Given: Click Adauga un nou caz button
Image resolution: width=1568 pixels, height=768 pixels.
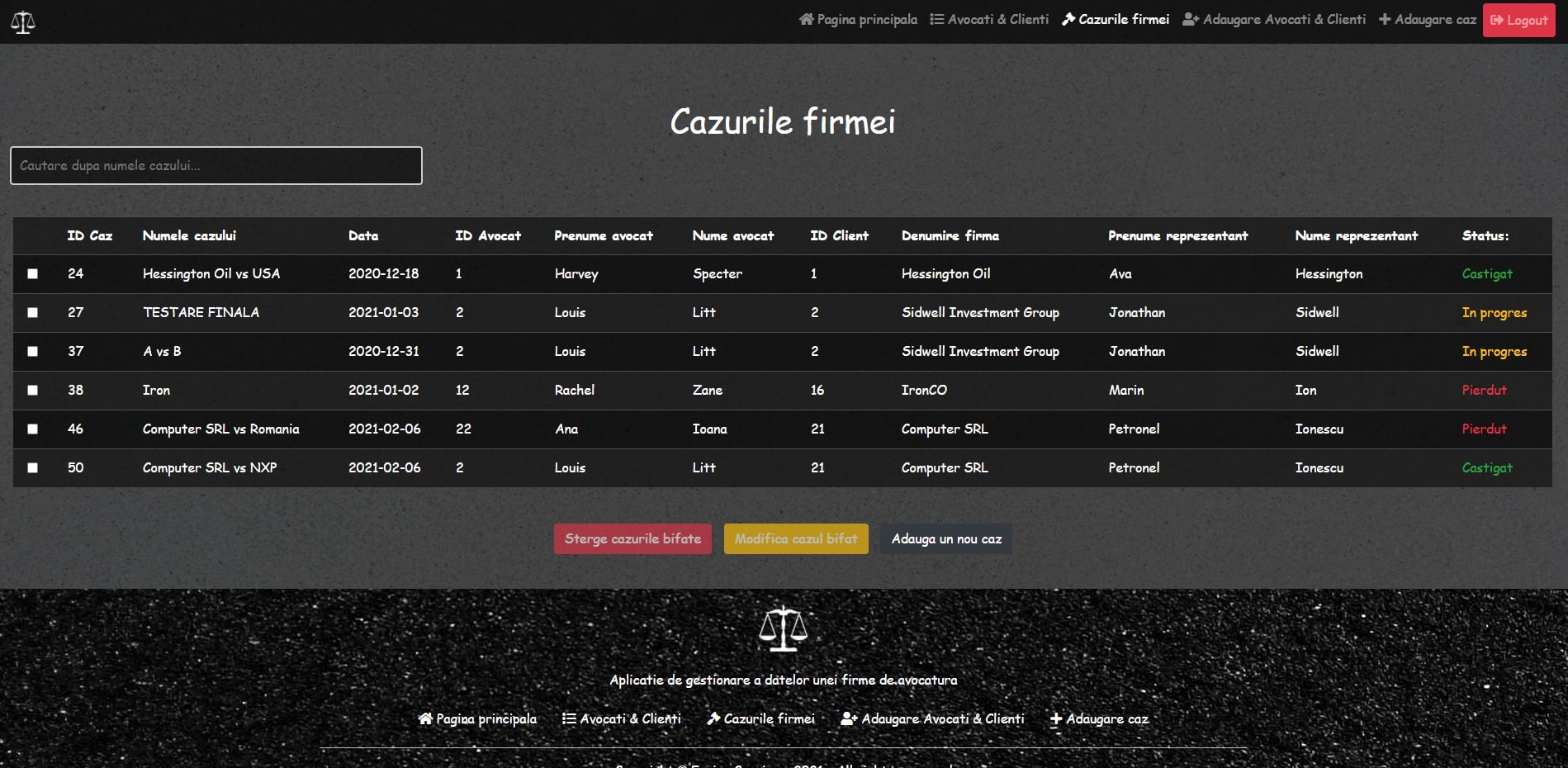Looking at the screenshot, I should 946,538.
